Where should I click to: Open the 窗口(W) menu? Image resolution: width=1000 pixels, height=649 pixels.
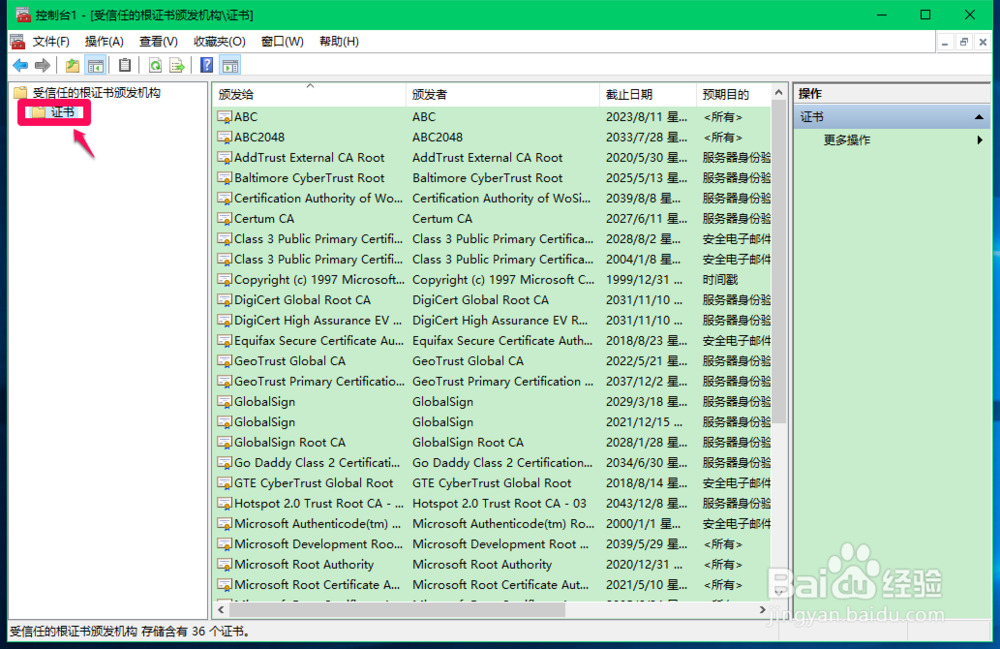[x=283, y=41]
